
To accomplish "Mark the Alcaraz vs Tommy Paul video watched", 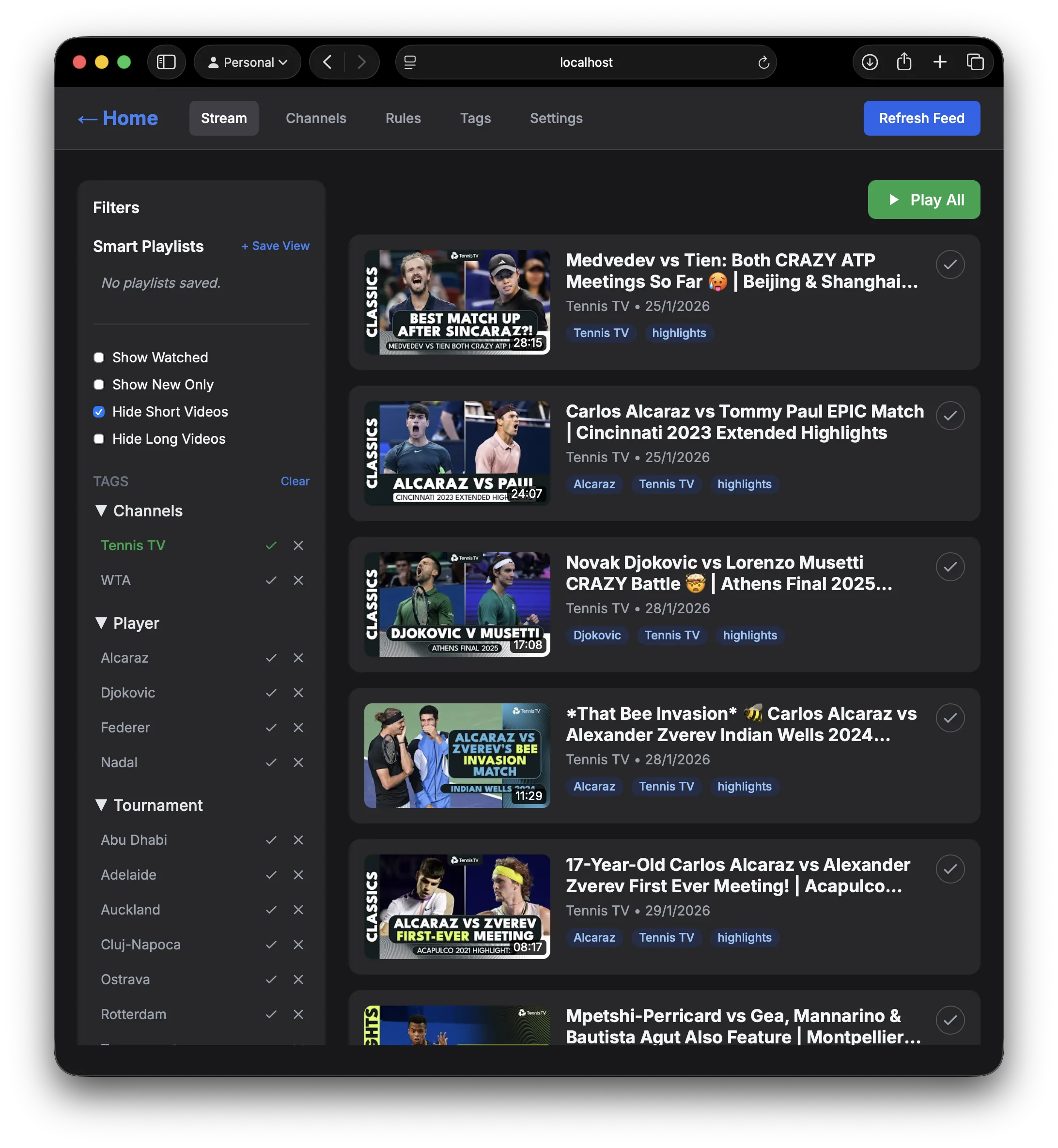I will [x=950, y=416].
